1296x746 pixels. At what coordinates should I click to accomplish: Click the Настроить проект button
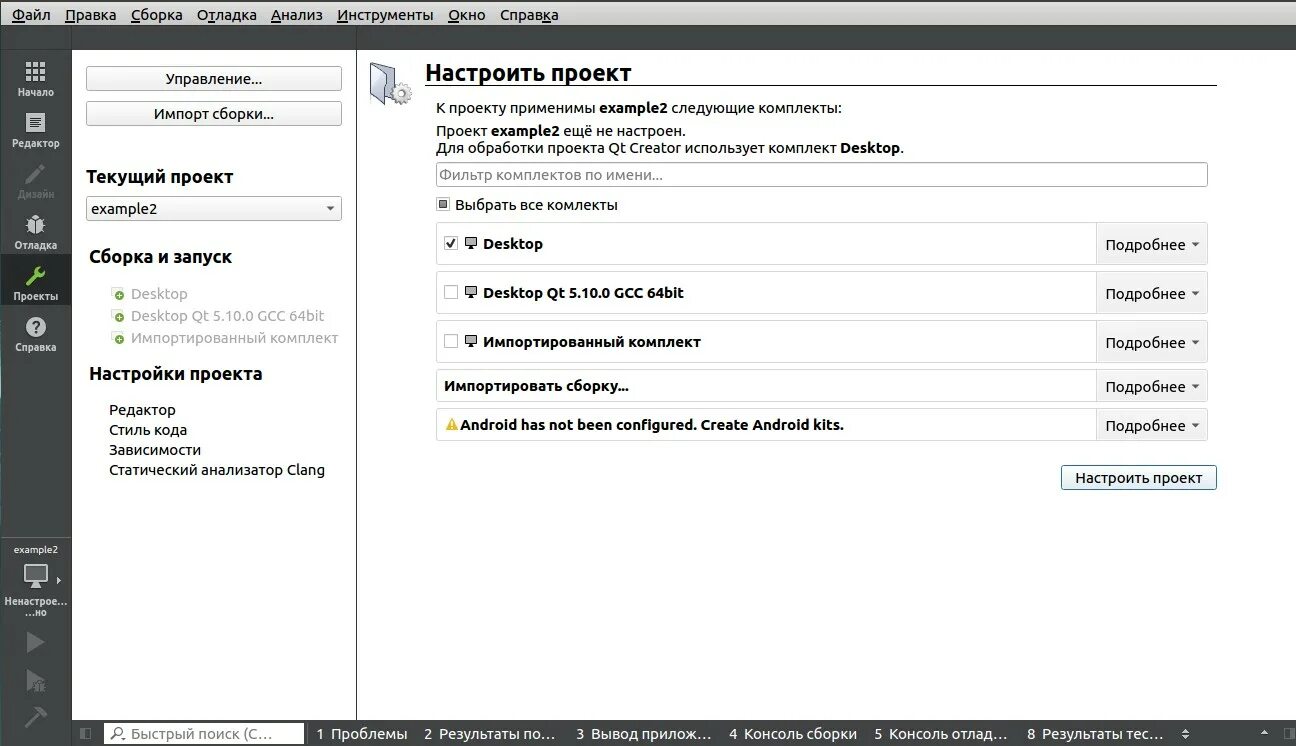(1138, 478)
